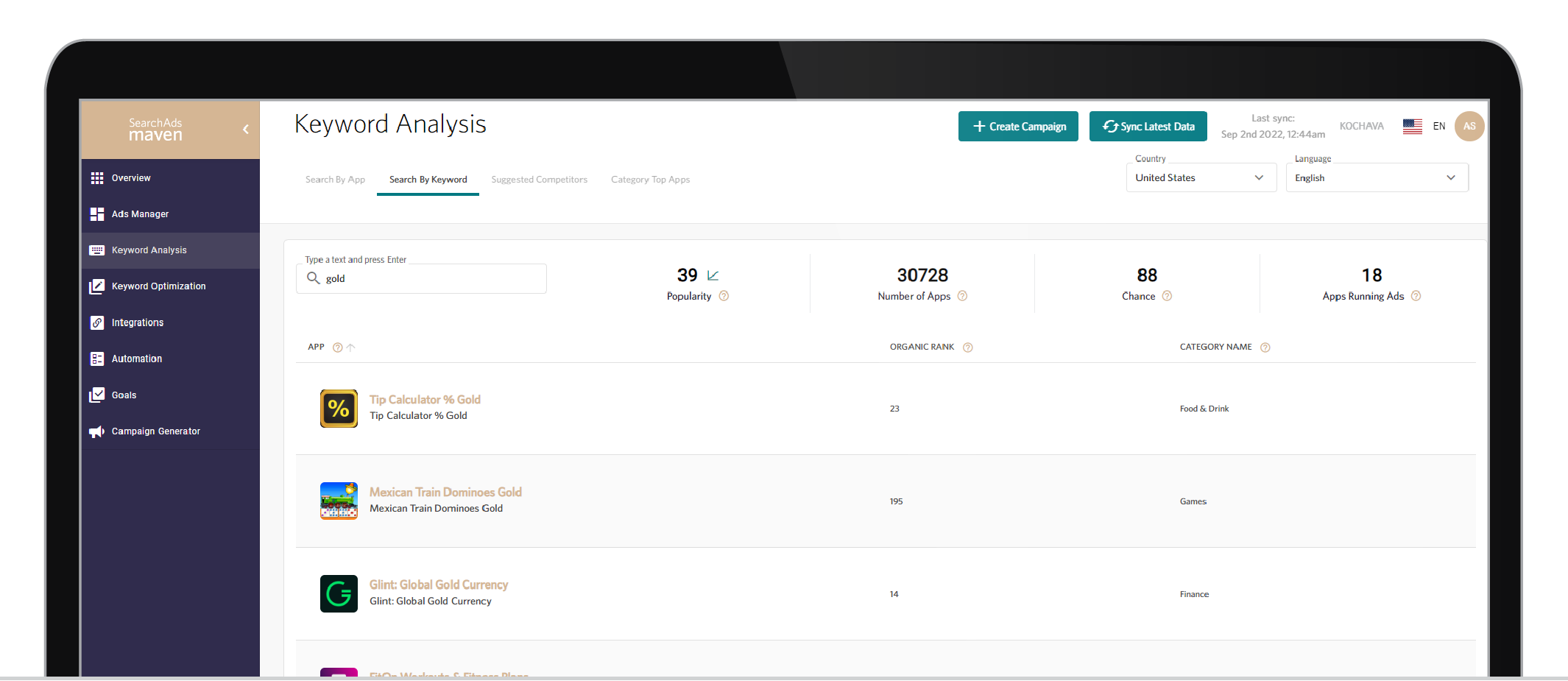1568x681 pixels.
Task: Click the SearchAds Maven logo
Action: (155, 130)
